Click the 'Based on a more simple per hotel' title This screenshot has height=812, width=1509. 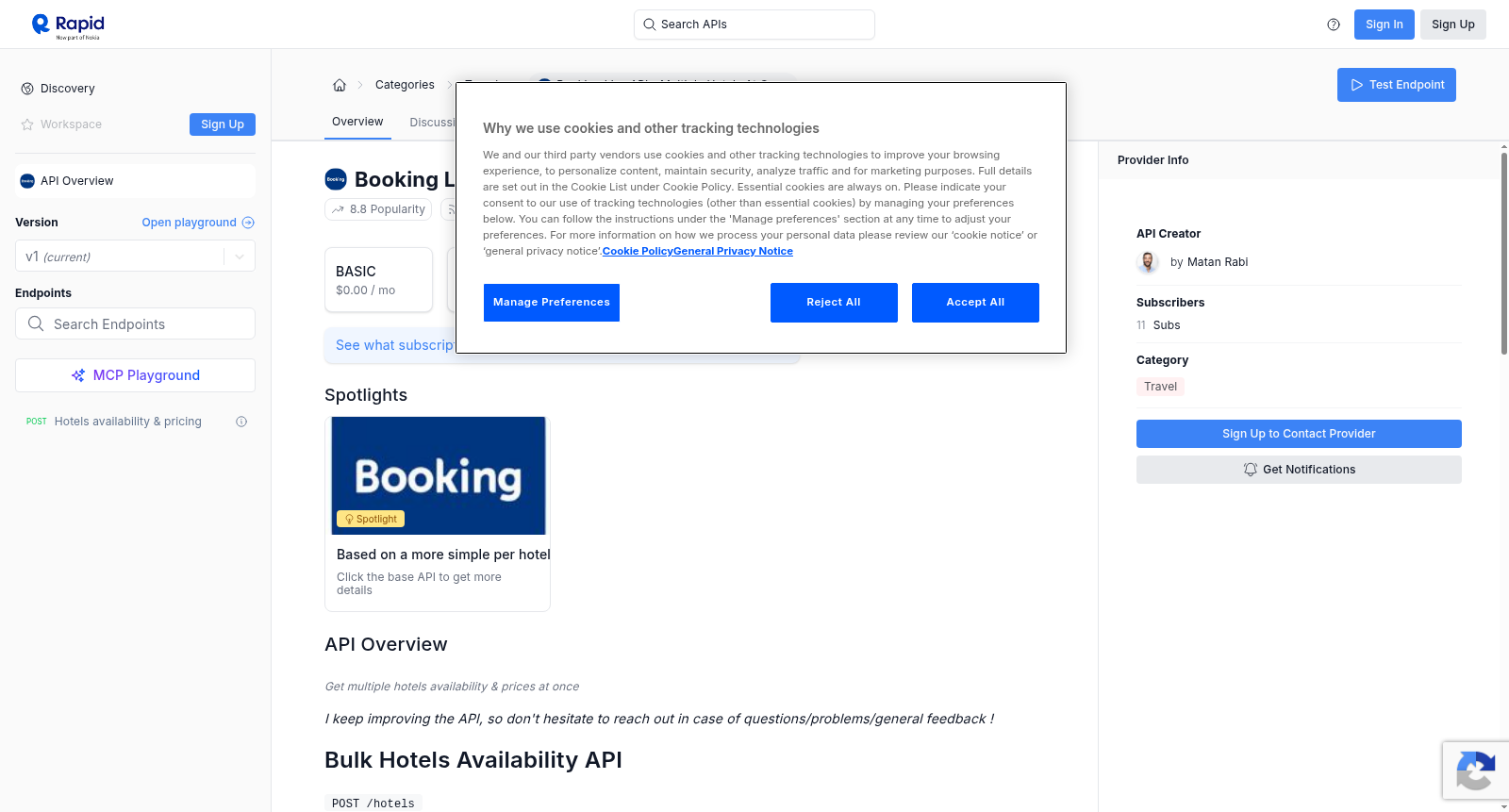[x=443, y=555]
